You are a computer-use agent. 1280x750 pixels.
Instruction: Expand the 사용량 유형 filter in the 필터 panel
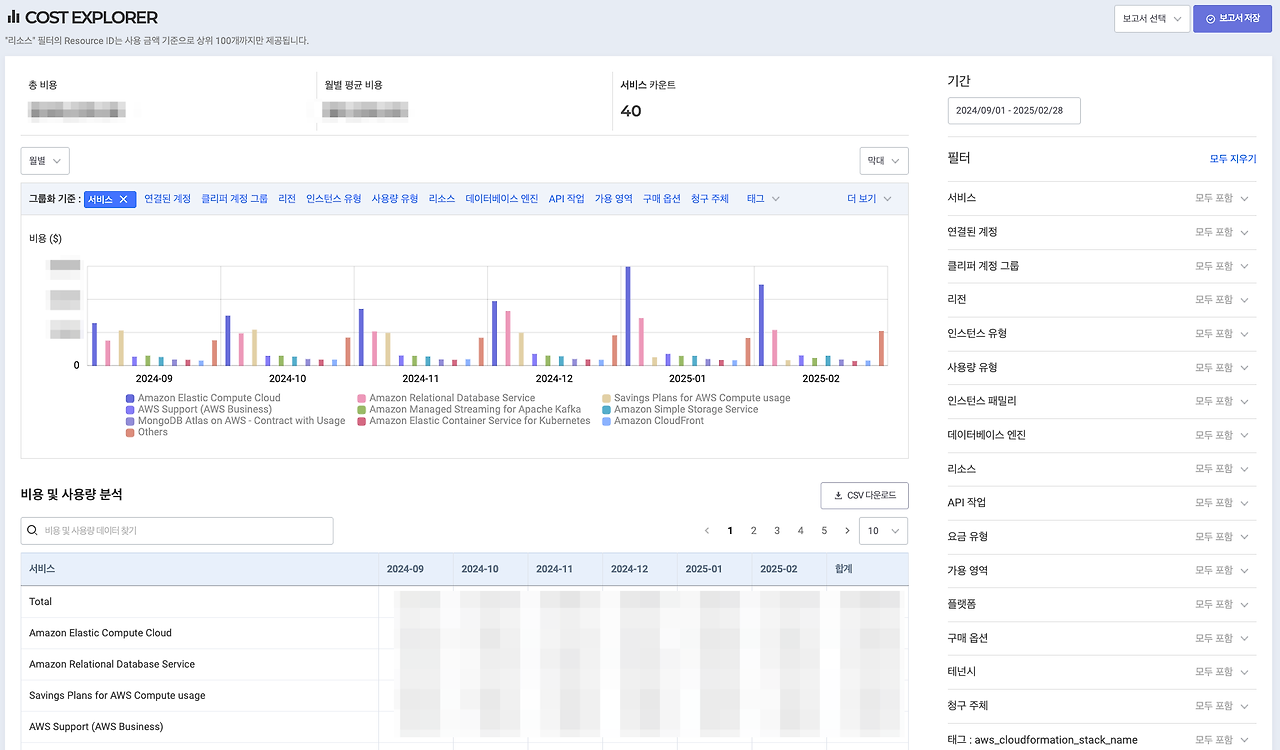click(x=1102, y=368)
